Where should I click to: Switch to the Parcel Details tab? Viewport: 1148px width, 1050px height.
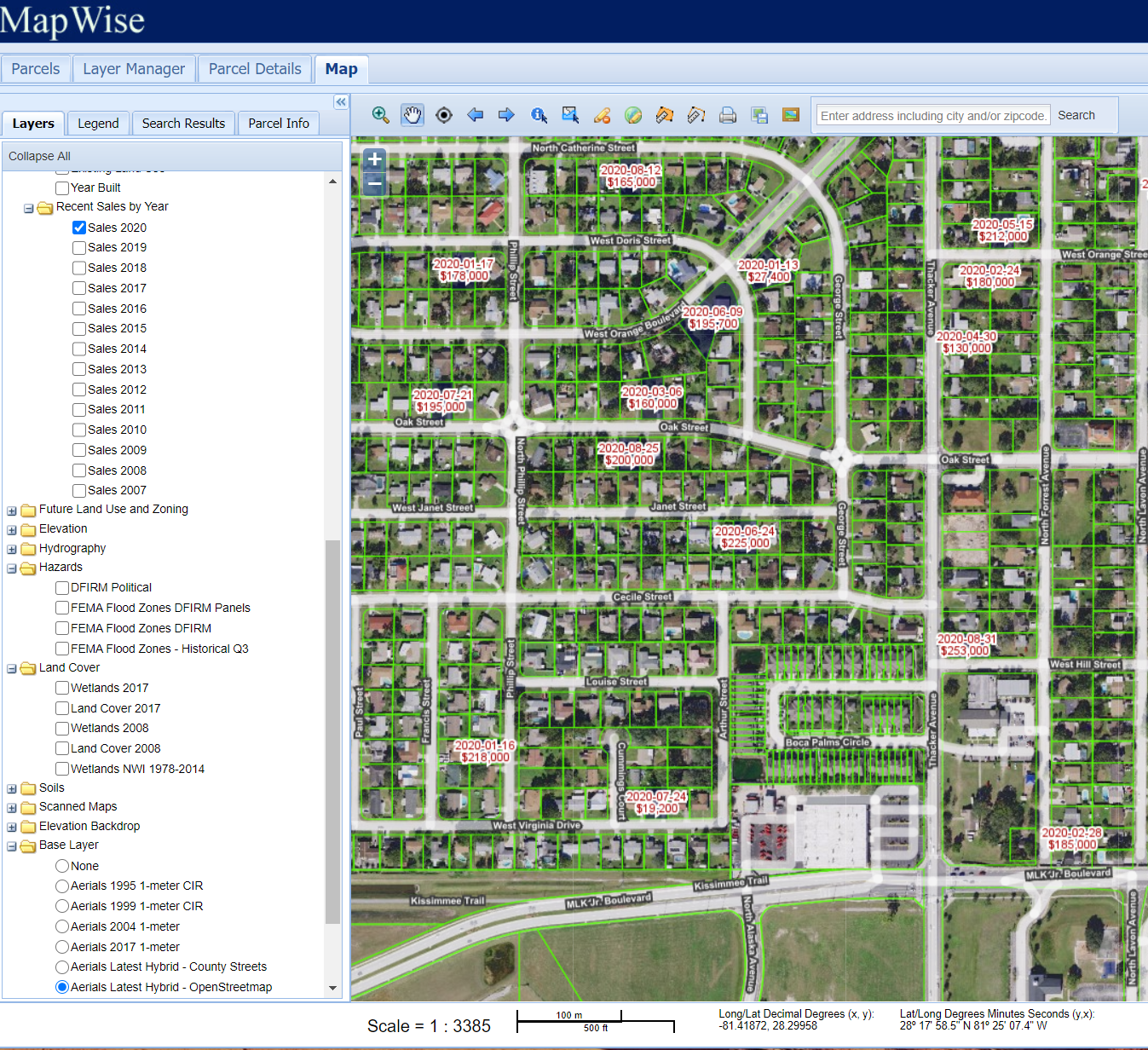(x=255, y=69)
